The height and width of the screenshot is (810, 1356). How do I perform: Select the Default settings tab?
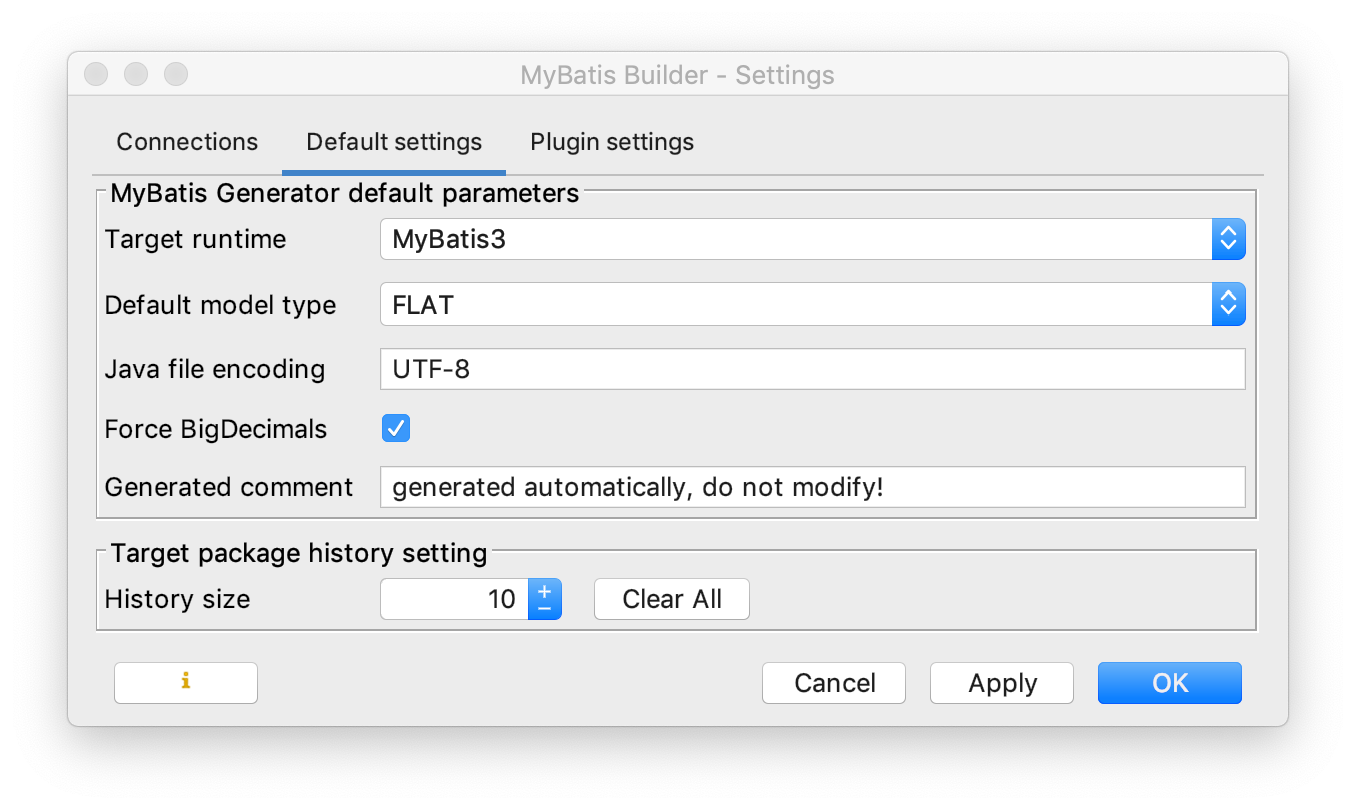[x=394, y=142]
